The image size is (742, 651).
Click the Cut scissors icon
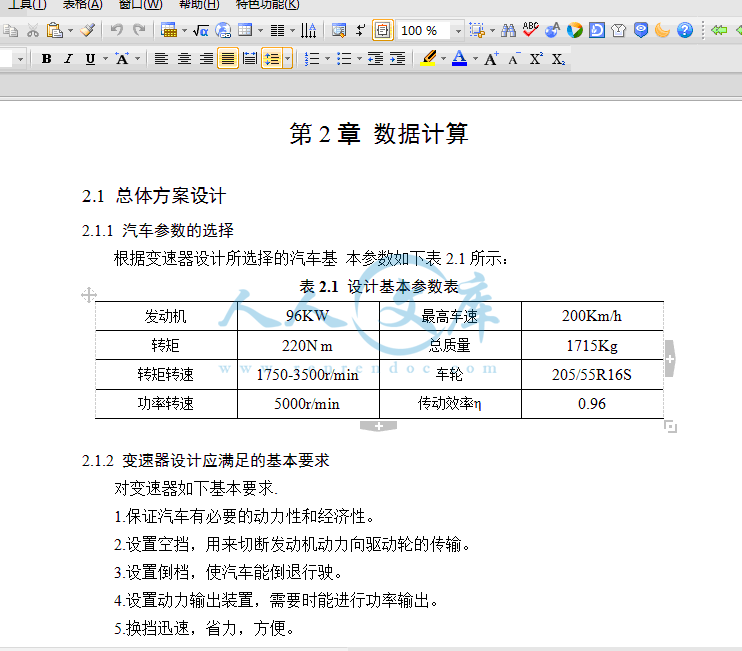pos(33,31)
